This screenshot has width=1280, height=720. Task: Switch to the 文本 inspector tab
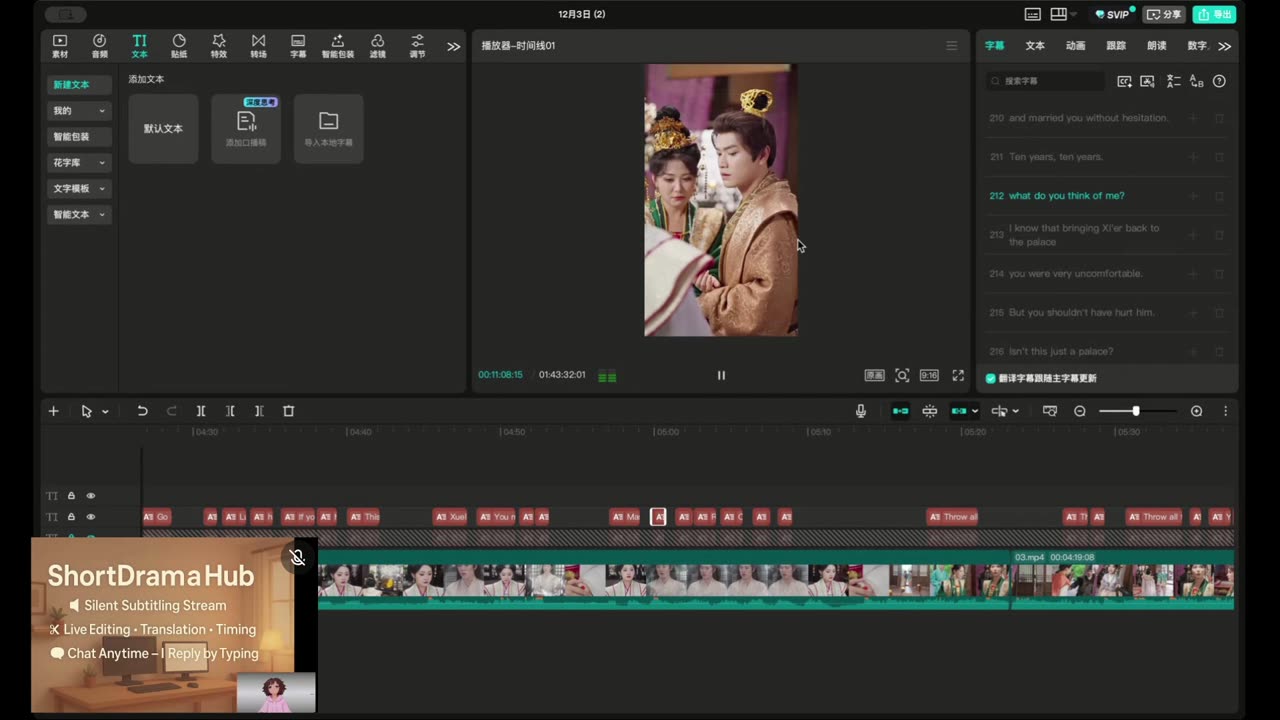coord(1035,46)
